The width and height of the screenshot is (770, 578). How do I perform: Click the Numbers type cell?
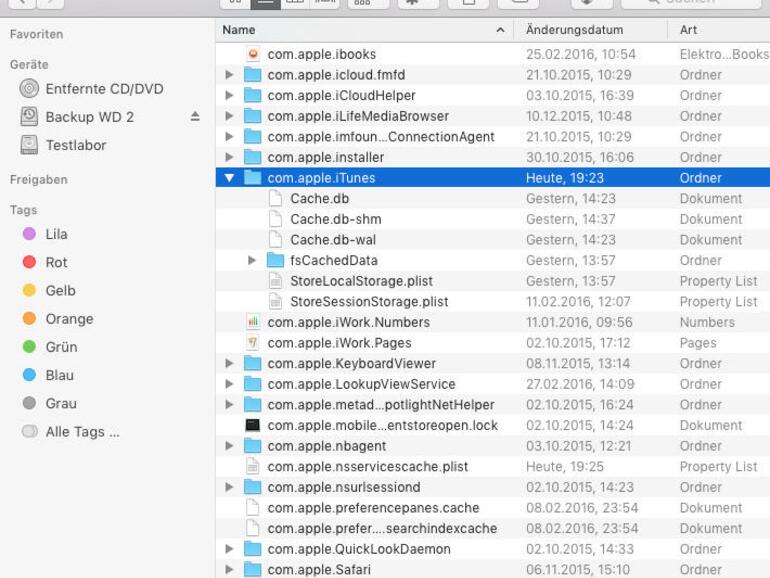[x=707, y=322]
